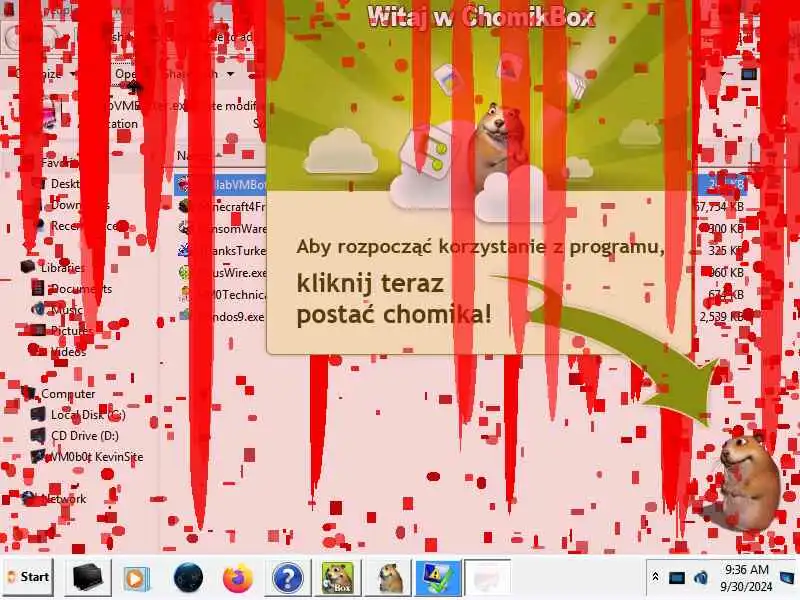Open the blue question mark help icon
The width and height of the screenshot is (800, 600).
coord(287,578)
